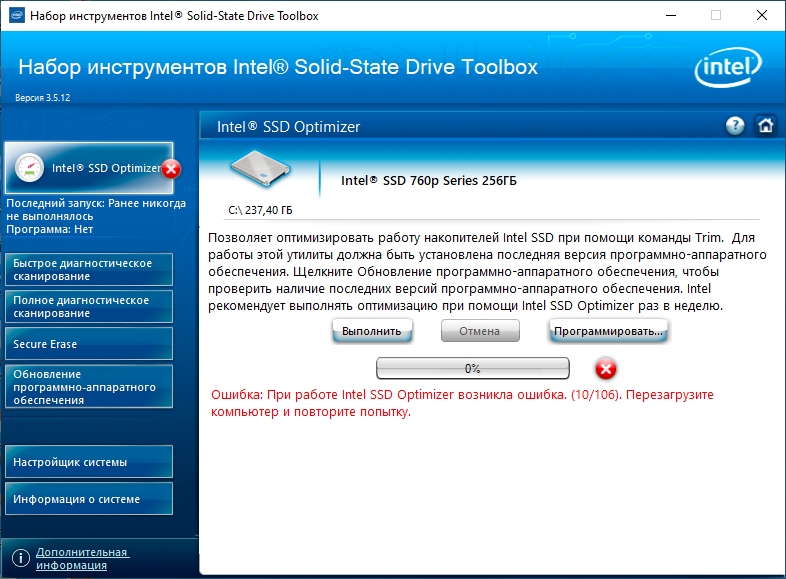The image size is (786, 579).
Task: Click the Версия 3.5.12 label
Action: pos(43,98)
